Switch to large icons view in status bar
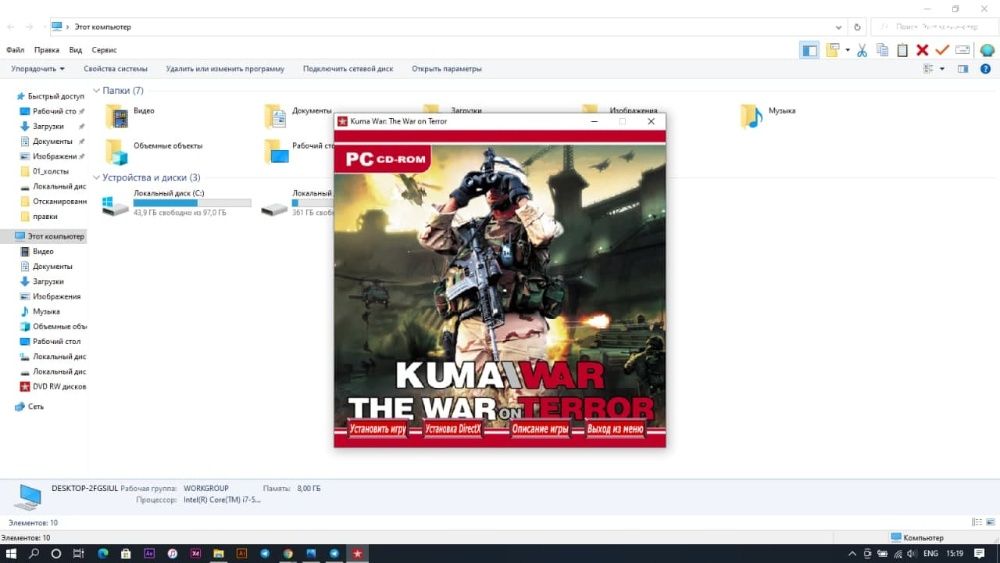1000x563 pixels. 990,522
